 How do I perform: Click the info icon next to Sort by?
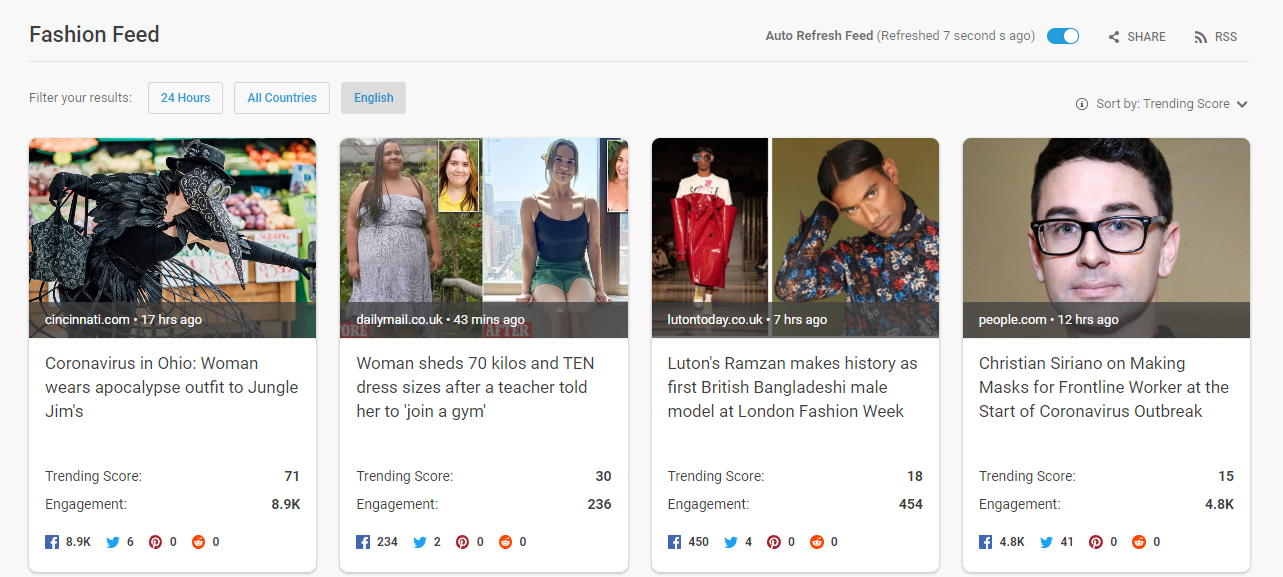pyautogui.click(x=1081, y=104)
